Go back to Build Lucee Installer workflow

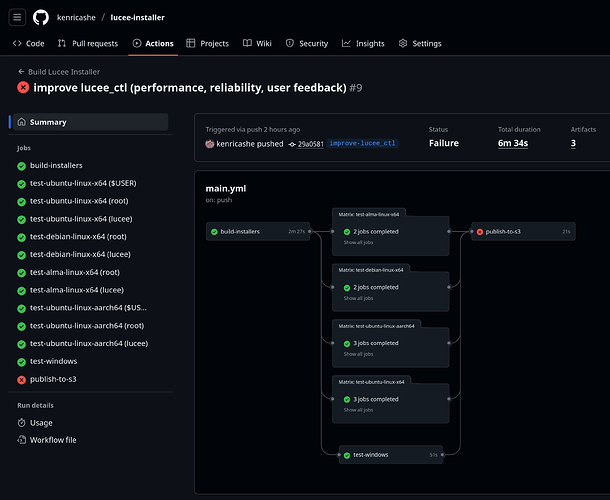(64, 72)
